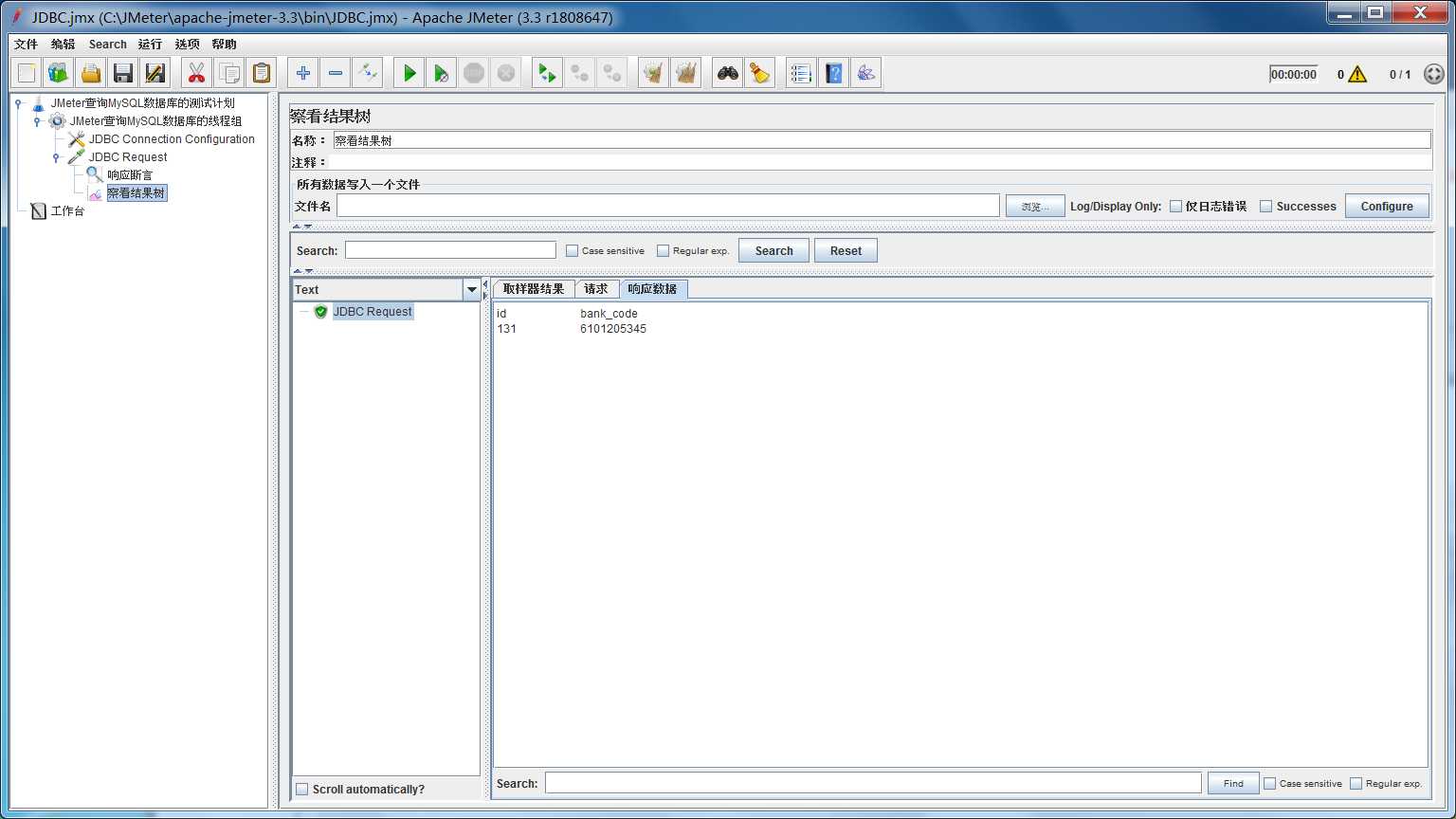Collapse the test plan root node toggle
Screen dimensions: 1456x819
[19, 103]
